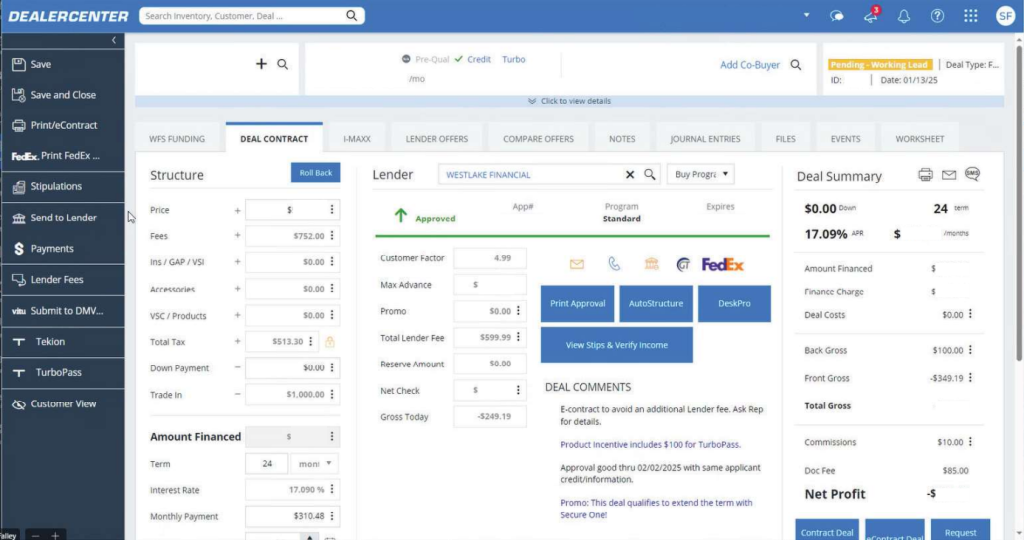Click Send to Lender sidebar item
Image resolution: width=1024 pixels, height=540 pixels.
[x=63, y=217]
